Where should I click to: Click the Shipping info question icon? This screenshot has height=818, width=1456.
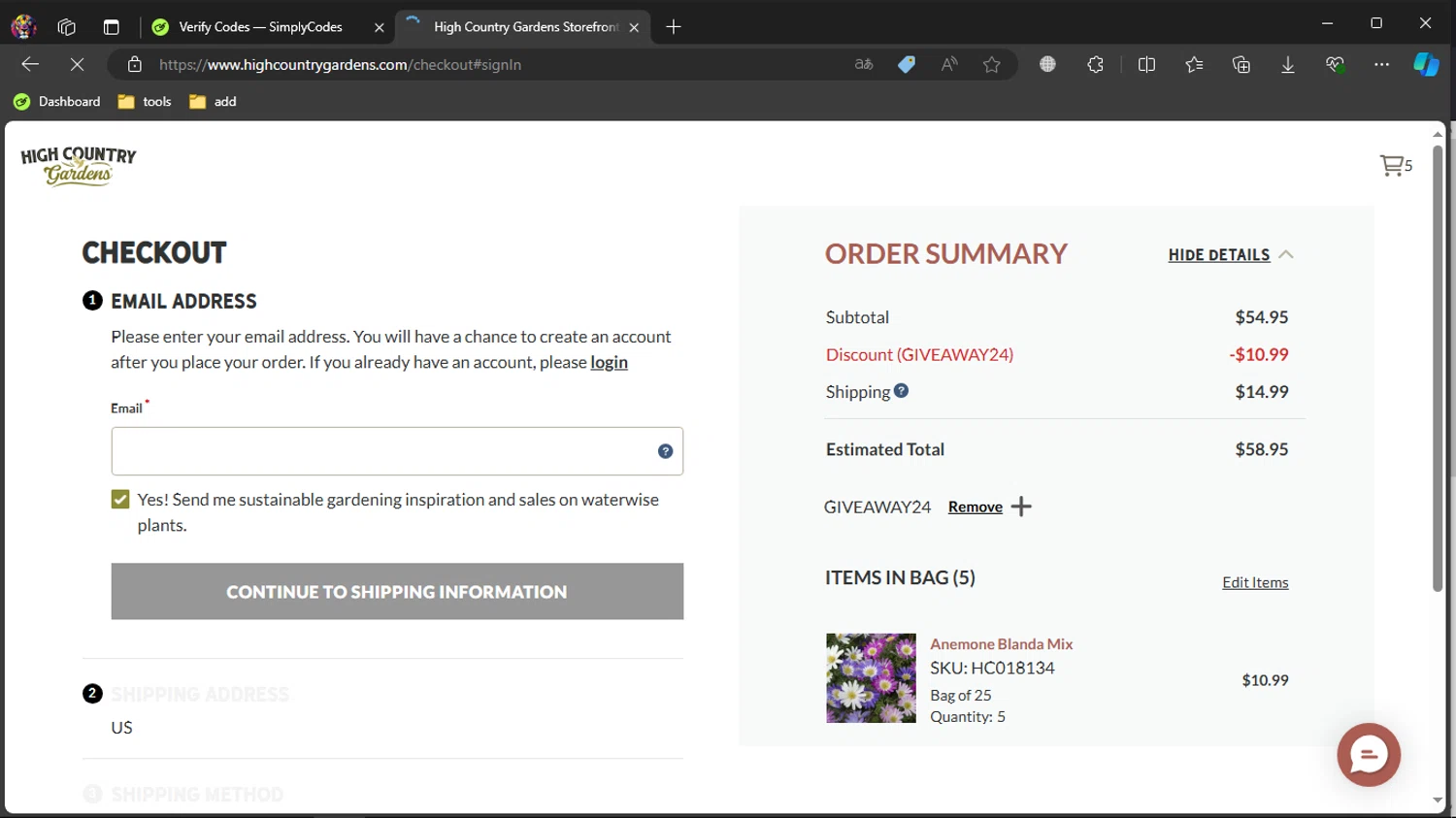click(901, 391)
